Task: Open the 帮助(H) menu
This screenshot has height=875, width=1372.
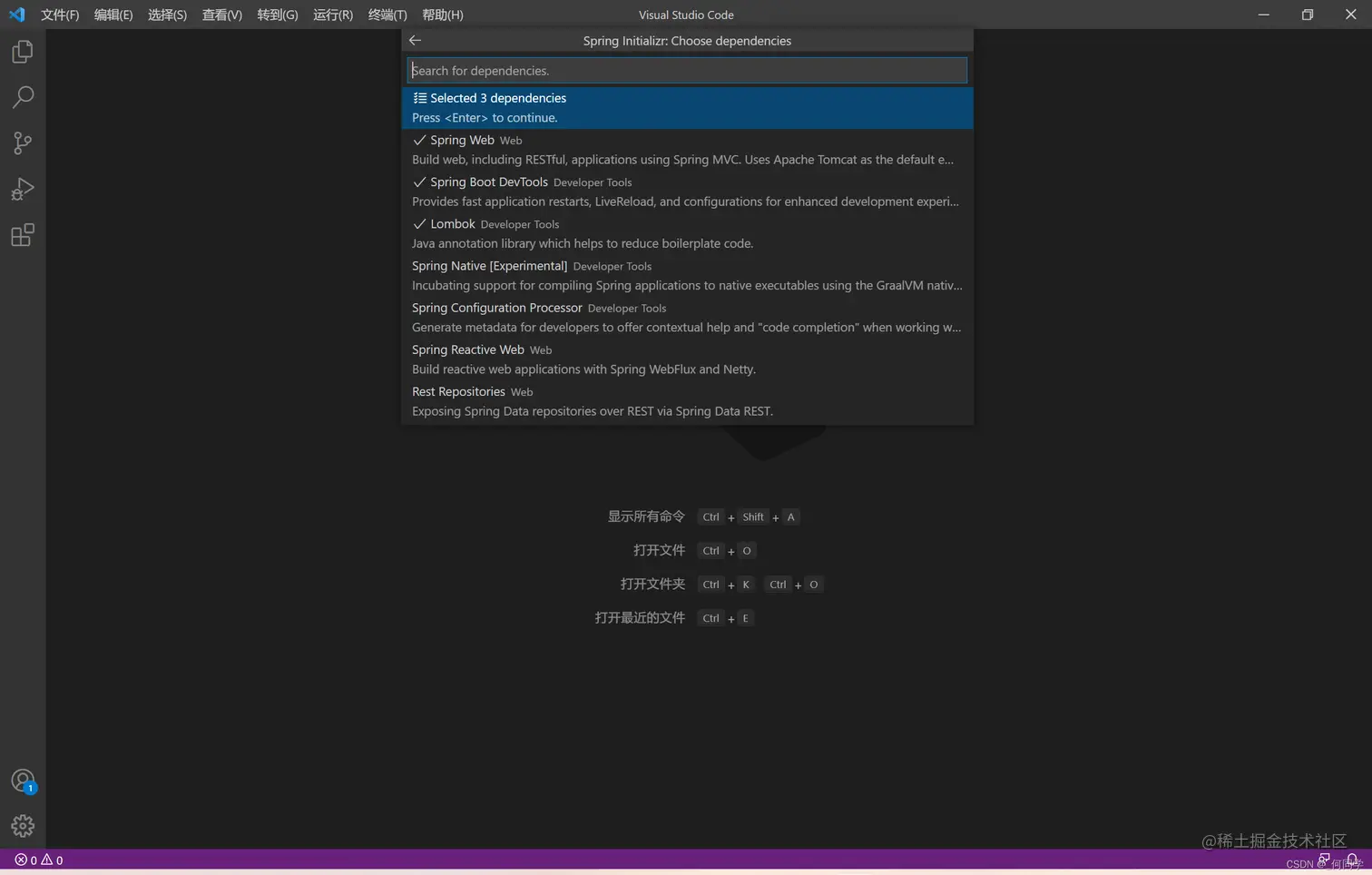Action: pyautogui.click(x=443, y=15)
